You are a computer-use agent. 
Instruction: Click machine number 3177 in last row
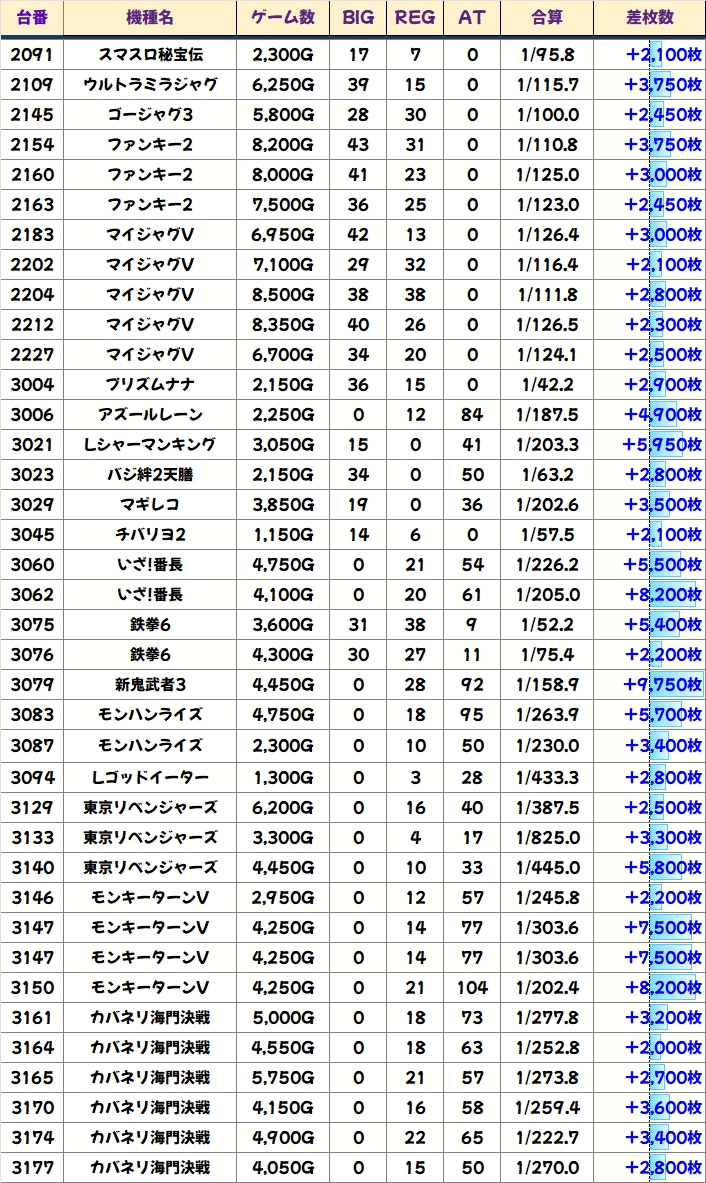pyautogui.click(x=32, y=1167)
